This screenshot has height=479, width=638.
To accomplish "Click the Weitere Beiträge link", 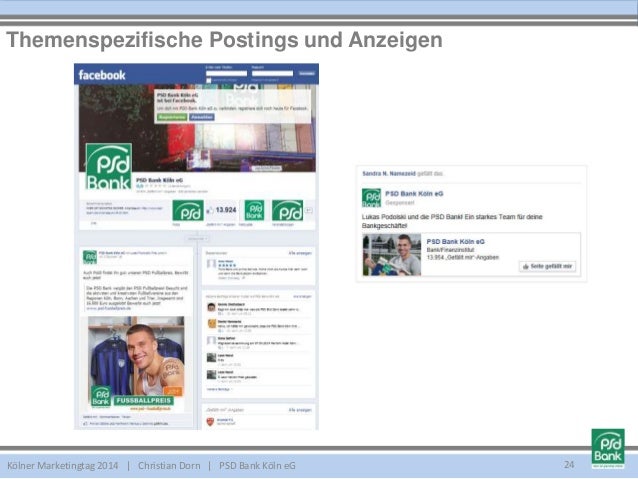I will tap(220, 389).
